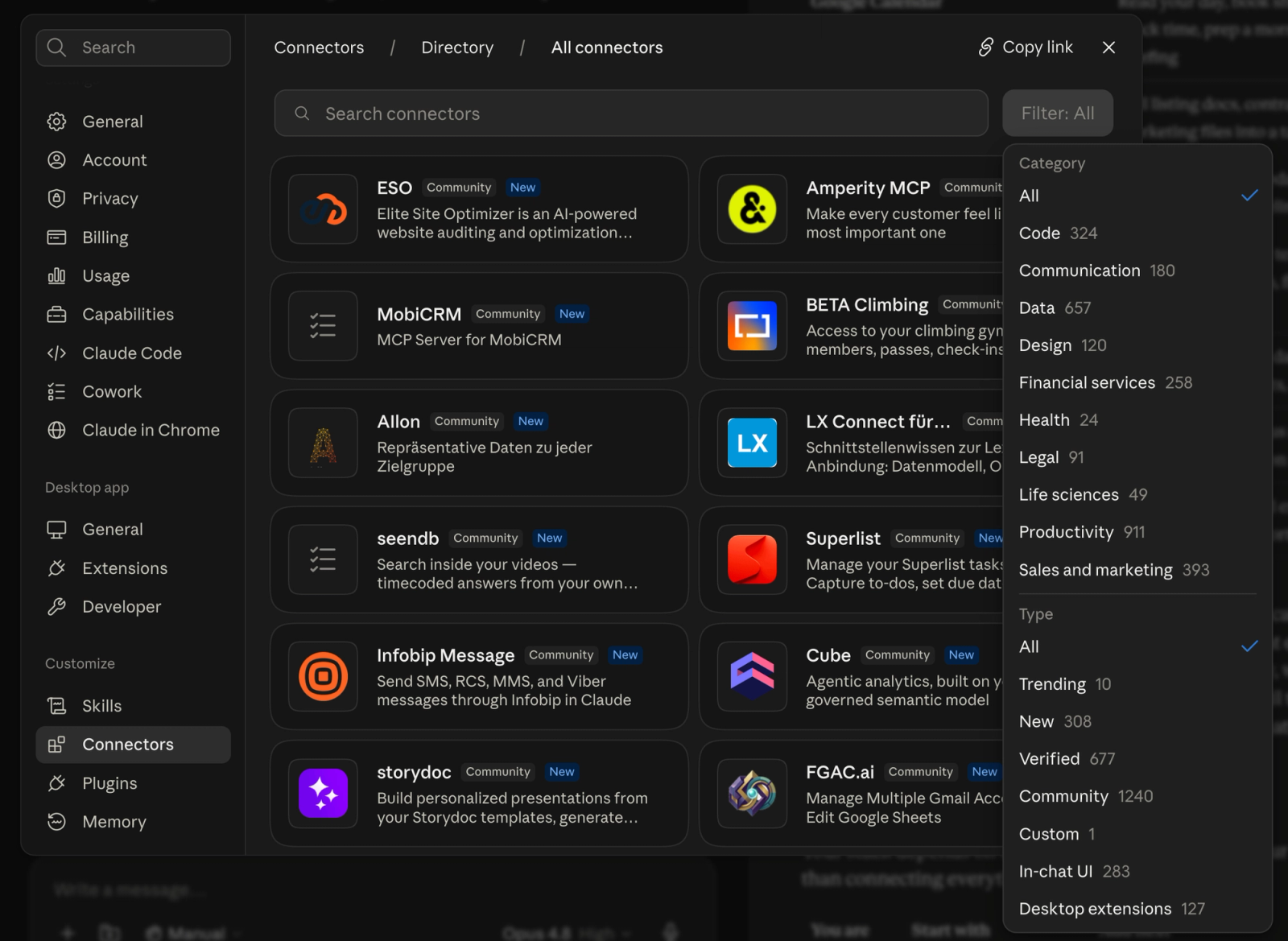
Task: Click the General settings gear icon
Action: (56, 122)
